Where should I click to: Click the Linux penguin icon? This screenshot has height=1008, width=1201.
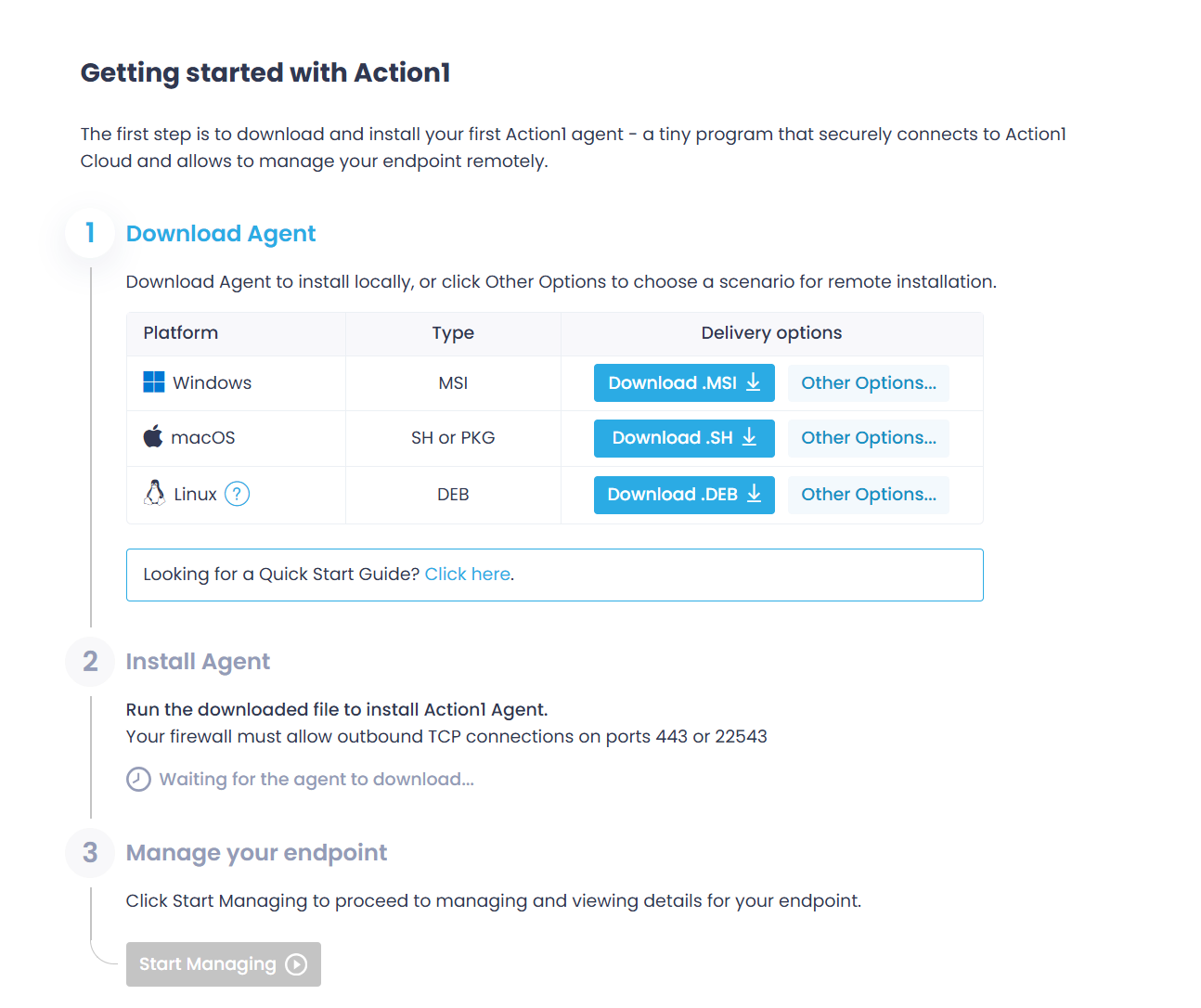[x=154, y=493]
